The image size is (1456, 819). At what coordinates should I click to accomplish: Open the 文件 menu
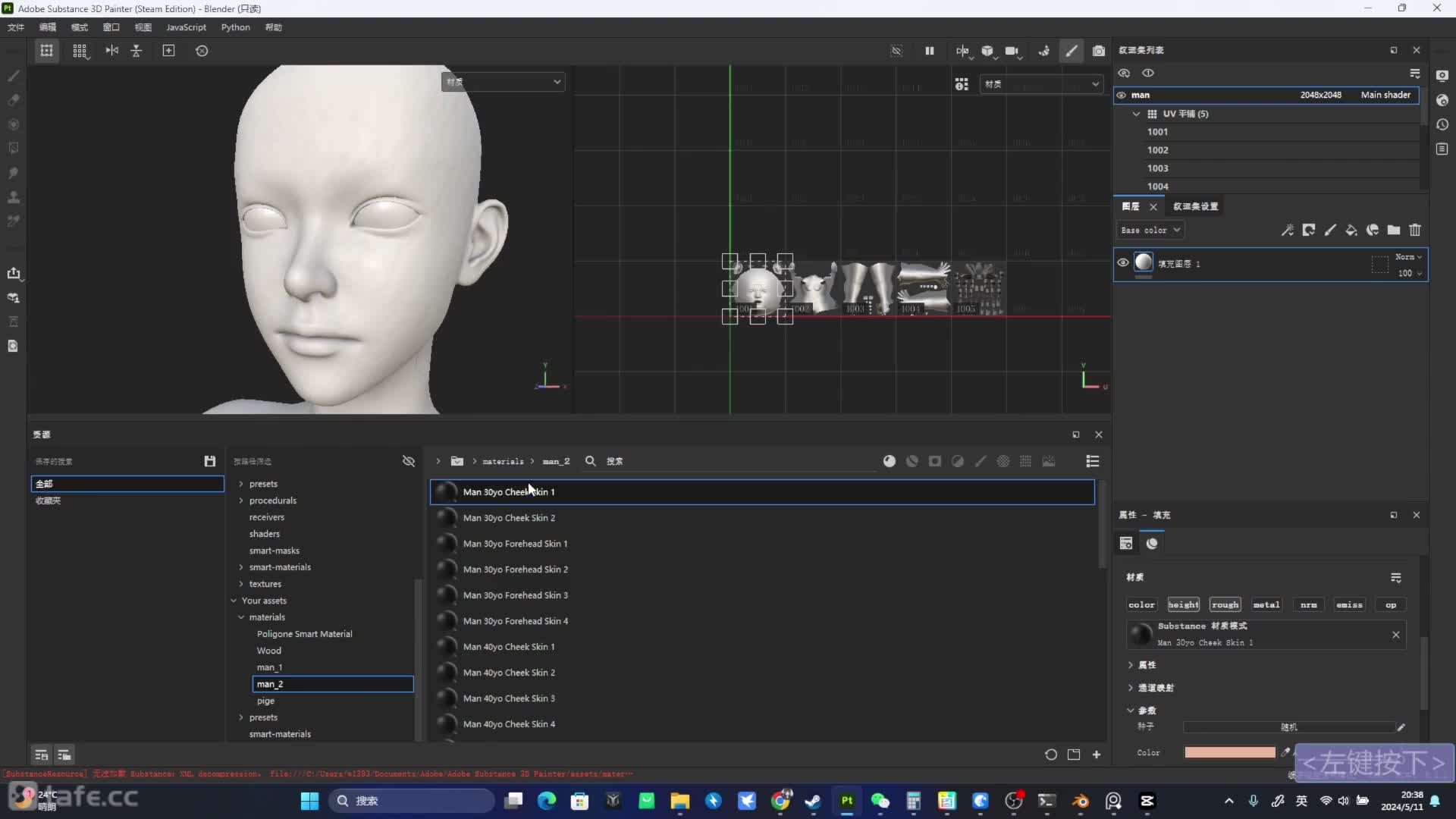point(16,27)
